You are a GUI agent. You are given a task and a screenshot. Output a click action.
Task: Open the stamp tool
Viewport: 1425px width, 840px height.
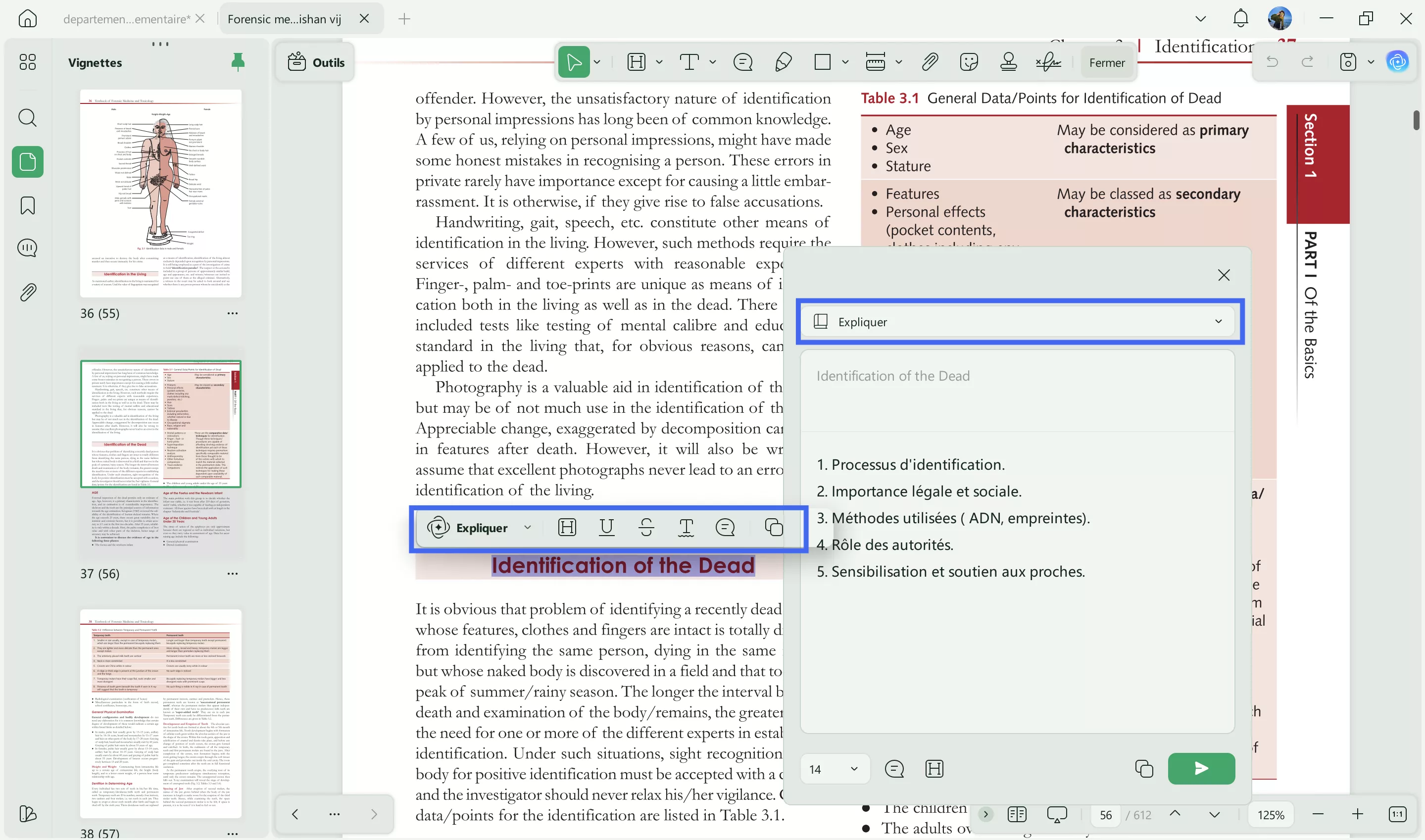[1008, 62]
